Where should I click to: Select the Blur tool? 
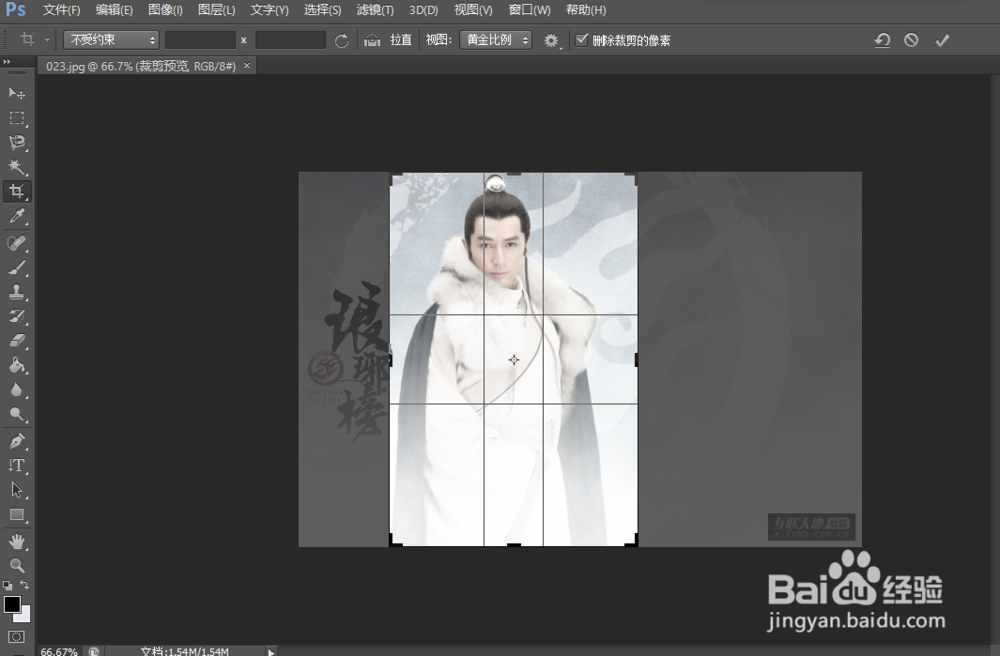(x=17, y=390)
